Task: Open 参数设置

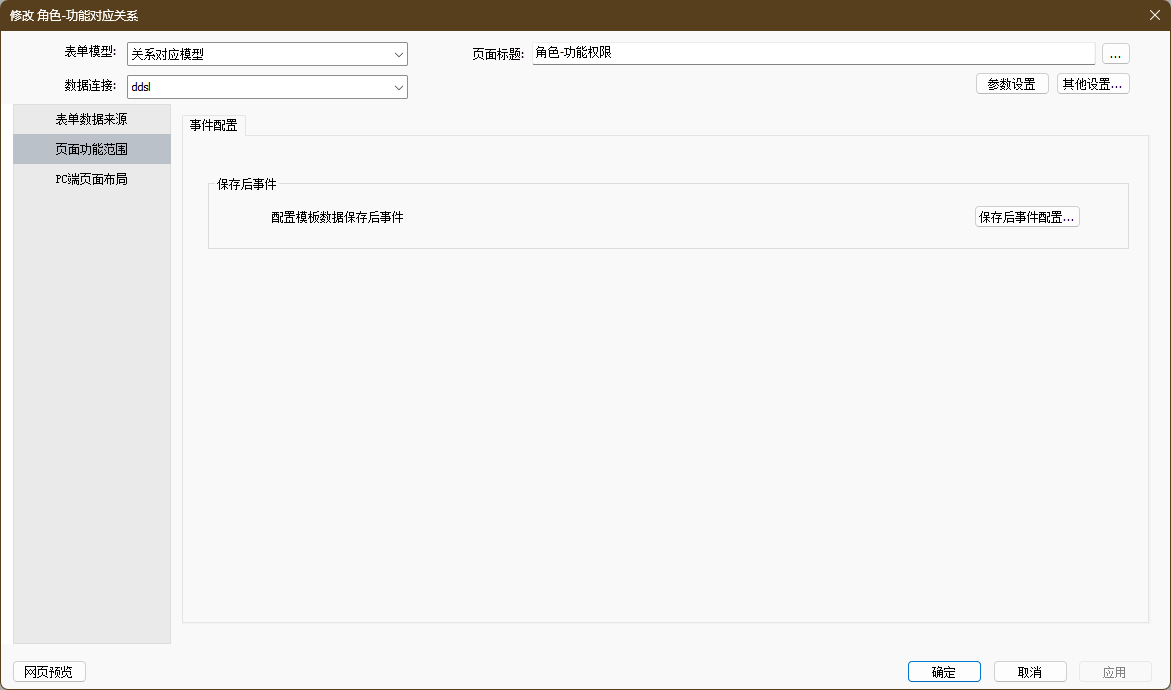Action: click(1011, 84)
